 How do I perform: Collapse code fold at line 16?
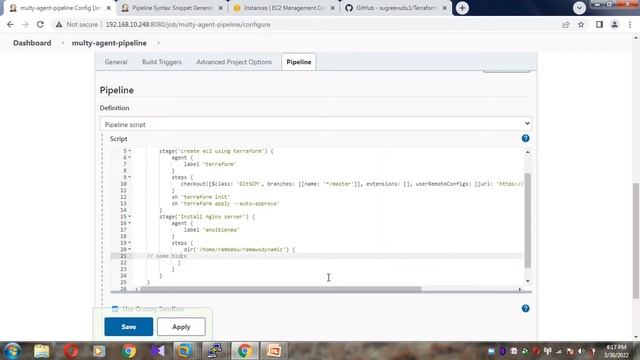(130, 223)
